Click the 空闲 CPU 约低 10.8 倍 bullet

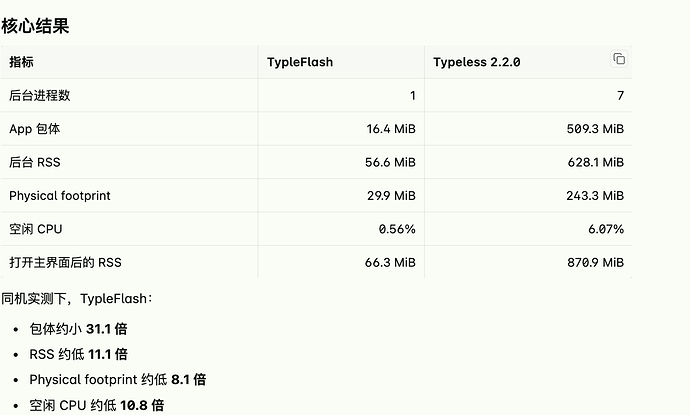tap(97, 405)
